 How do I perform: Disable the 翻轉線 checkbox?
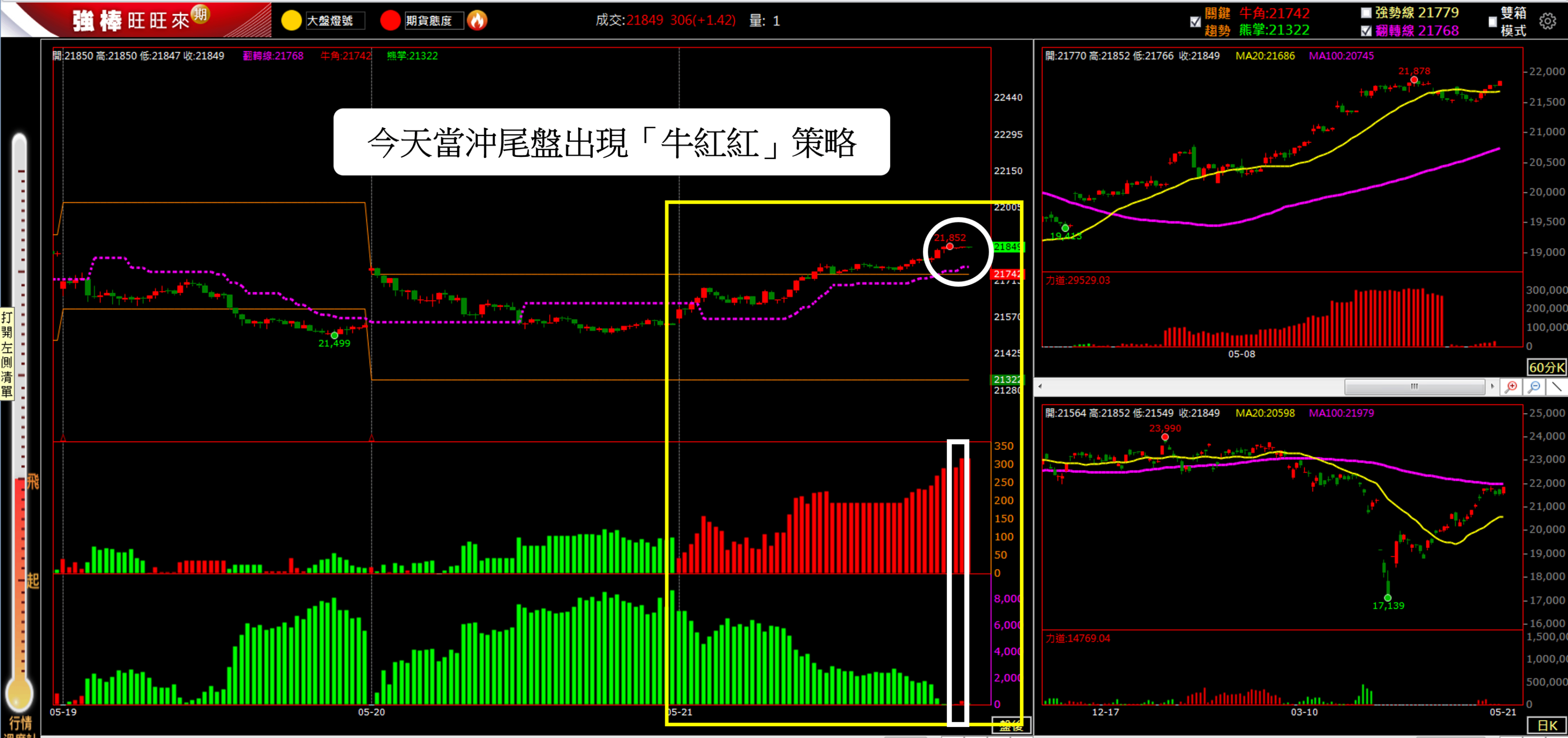tap(1367, 30)
